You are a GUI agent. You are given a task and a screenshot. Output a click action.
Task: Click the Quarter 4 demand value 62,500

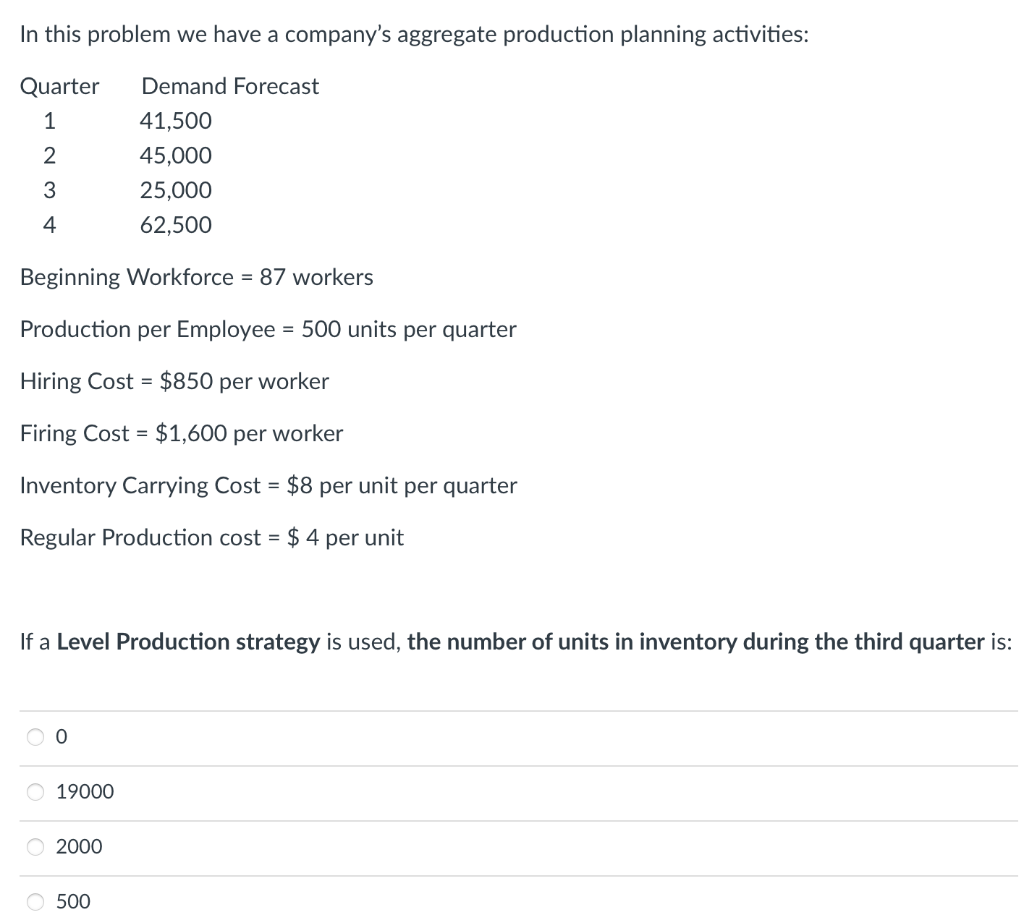click(176, 224)
